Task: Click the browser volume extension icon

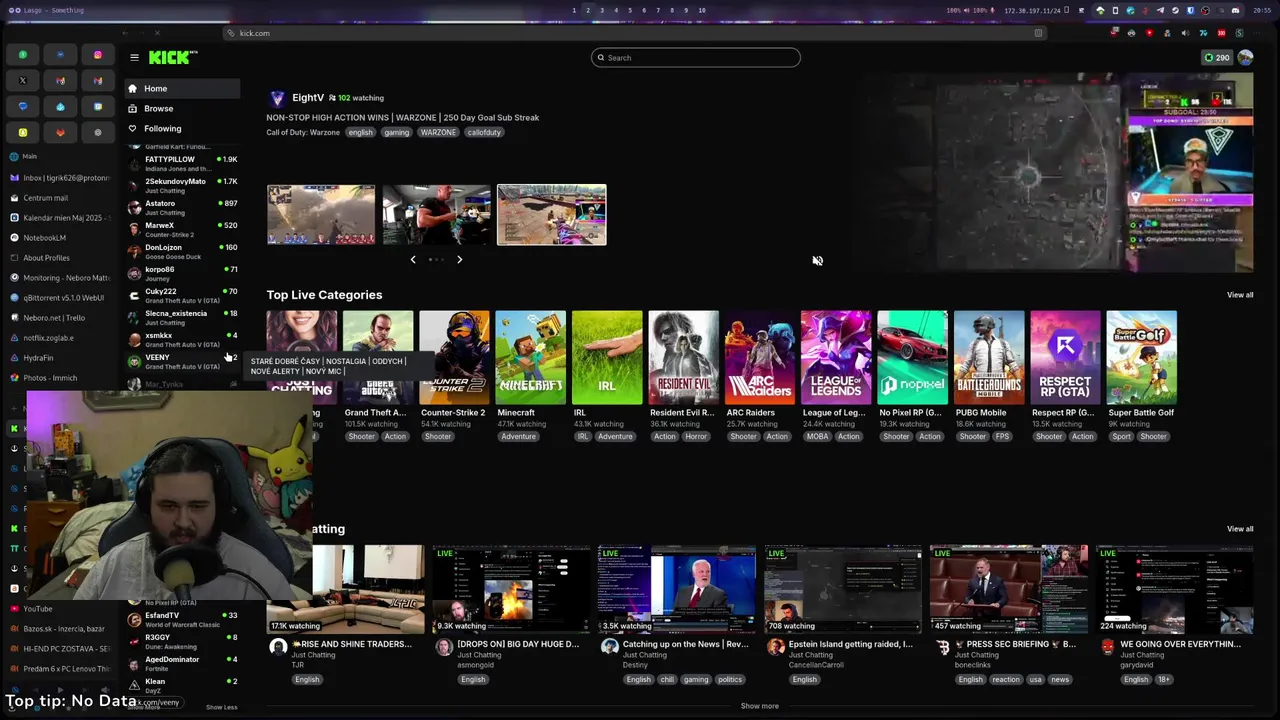Action: (1185, 33)
